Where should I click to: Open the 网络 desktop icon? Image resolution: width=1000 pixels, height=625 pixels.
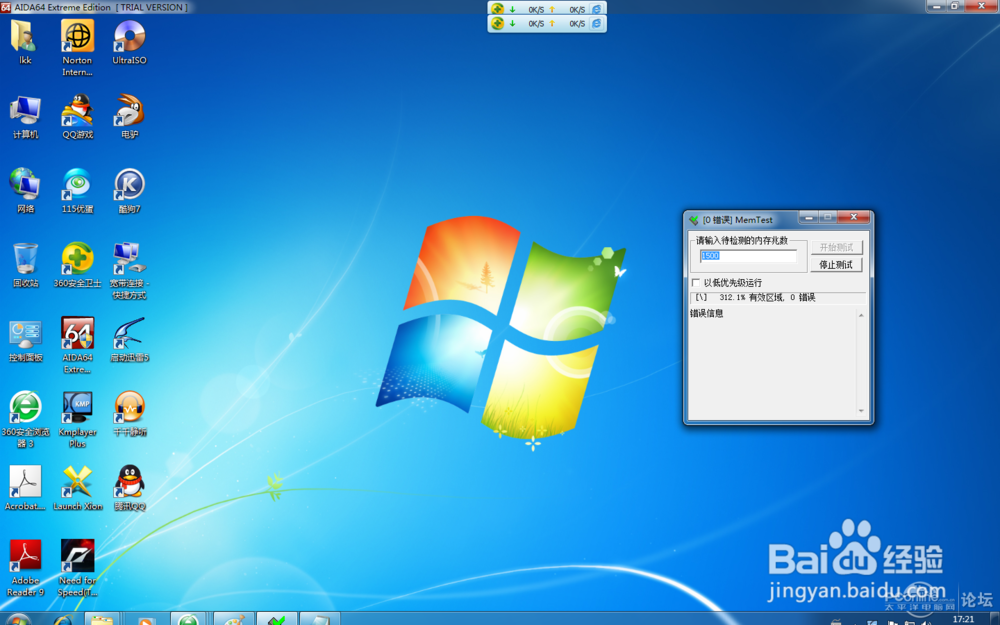(25, 191)
